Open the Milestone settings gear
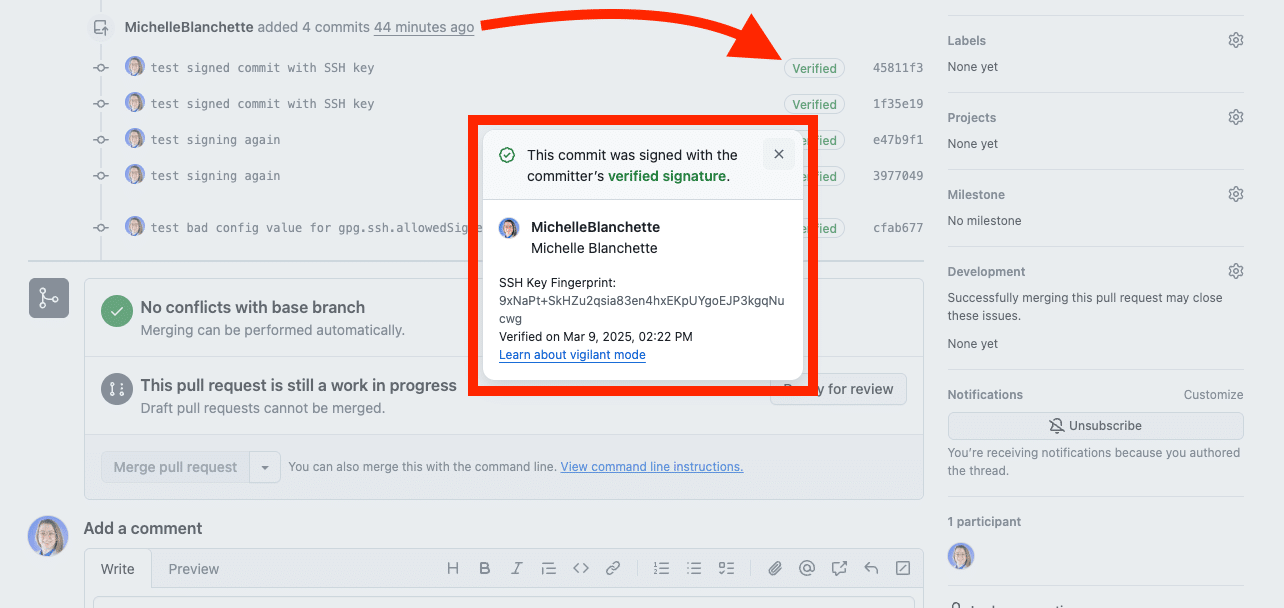 1235,193
